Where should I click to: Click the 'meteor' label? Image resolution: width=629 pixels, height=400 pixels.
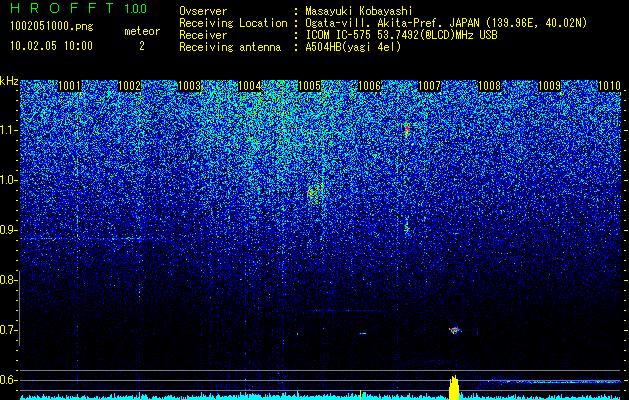(142, 31)
